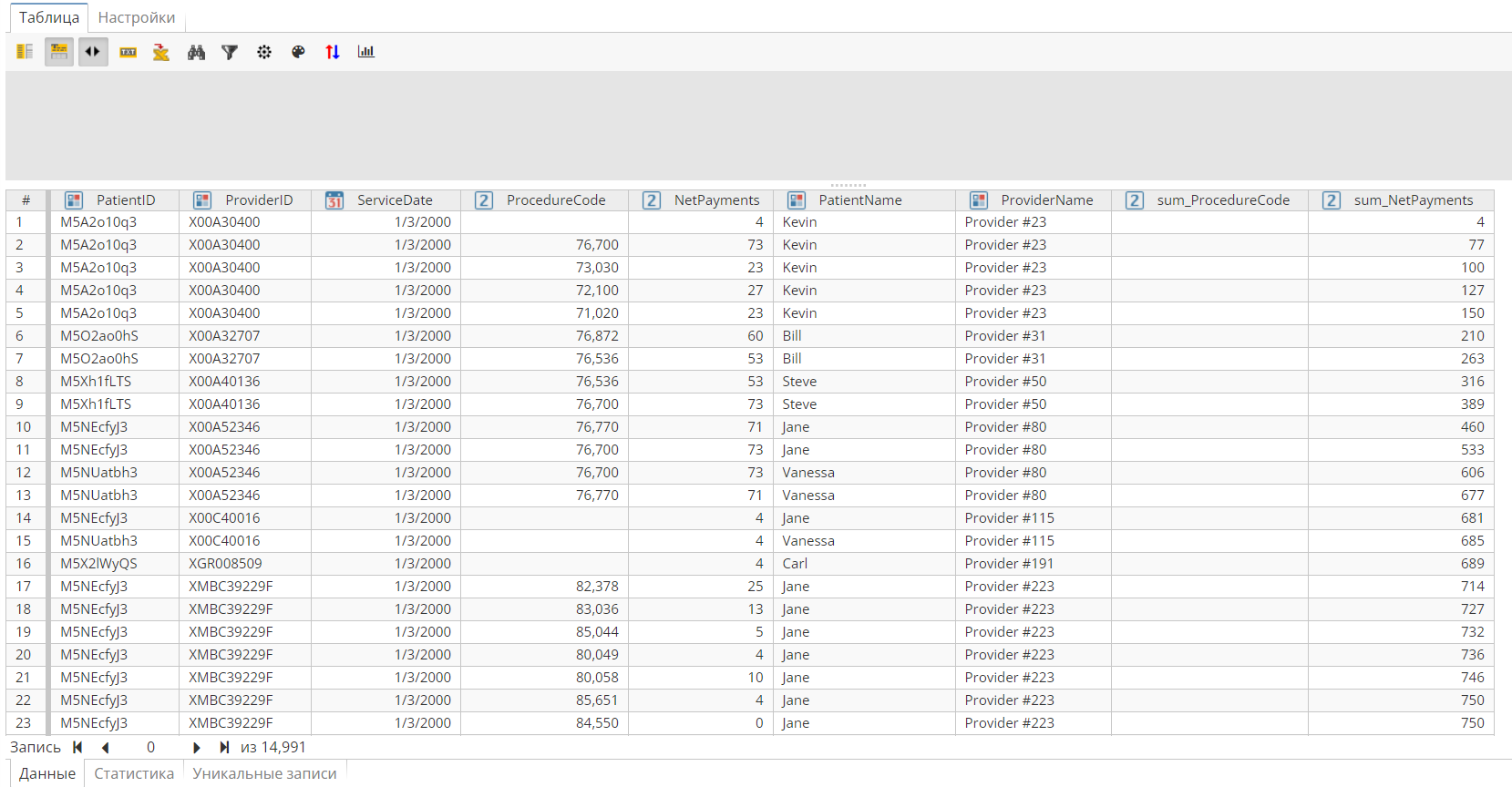Select row number 12
Screen dimensions: 1512x787
coord(26,473)
